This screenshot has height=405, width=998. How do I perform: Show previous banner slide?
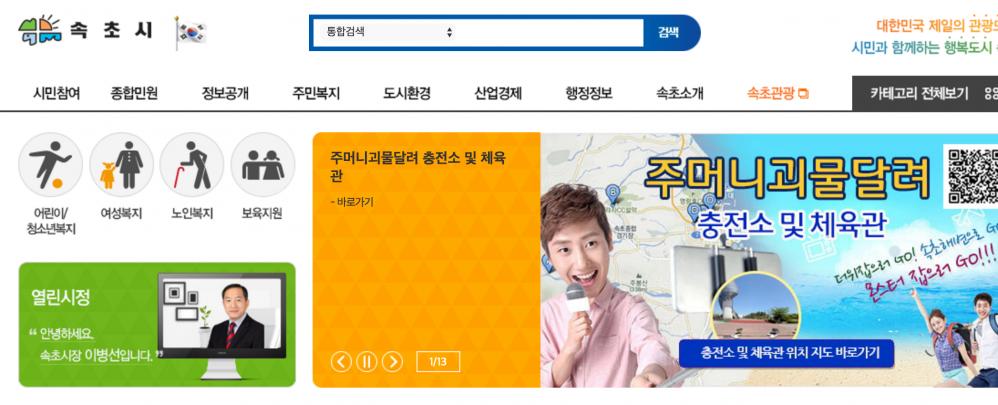point(341,362)
